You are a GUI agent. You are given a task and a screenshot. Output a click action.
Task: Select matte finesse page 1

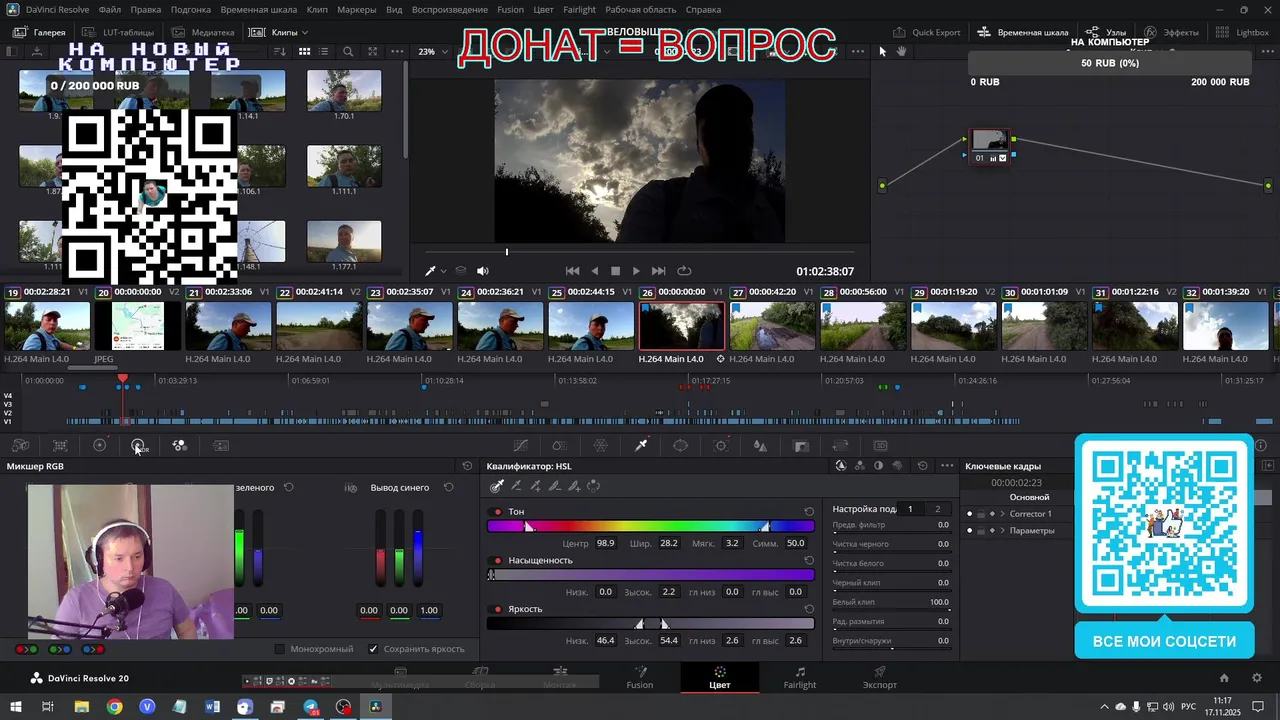tap(910, 509)
